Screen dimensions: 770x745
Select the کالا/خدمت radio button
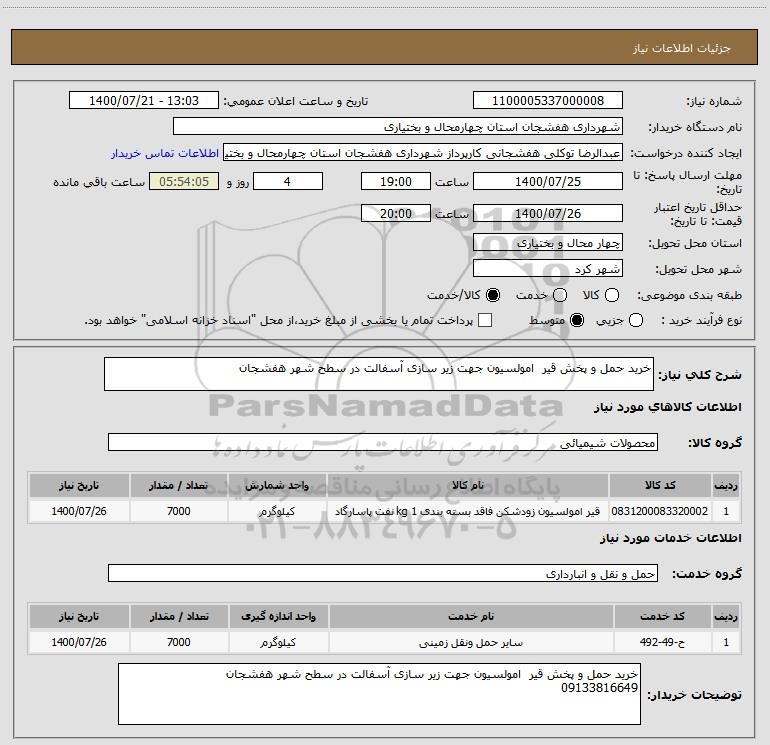point(493,295)
